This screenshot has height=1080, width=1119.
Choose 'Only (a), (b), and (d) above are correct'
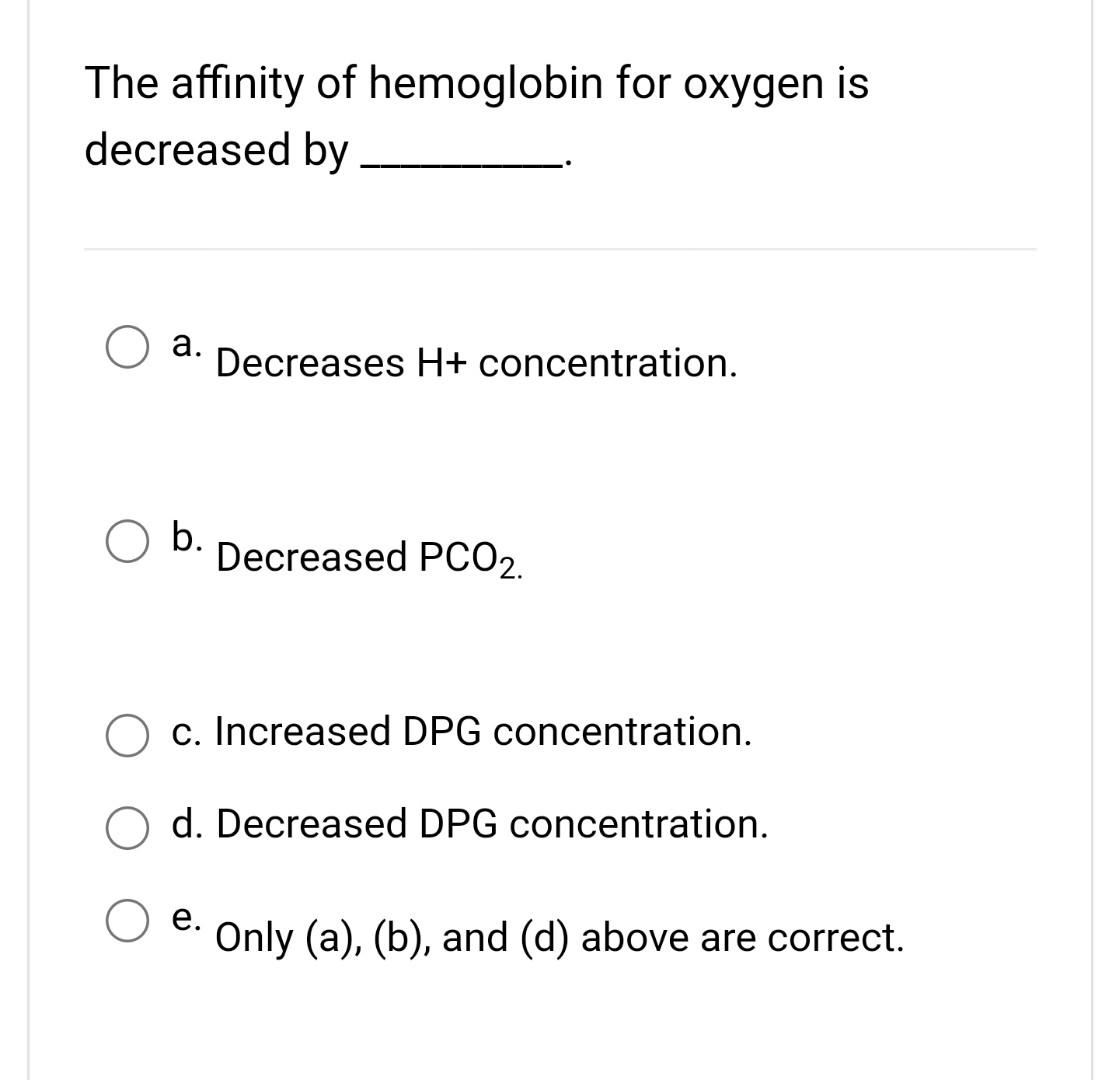(x=559, y=938)
